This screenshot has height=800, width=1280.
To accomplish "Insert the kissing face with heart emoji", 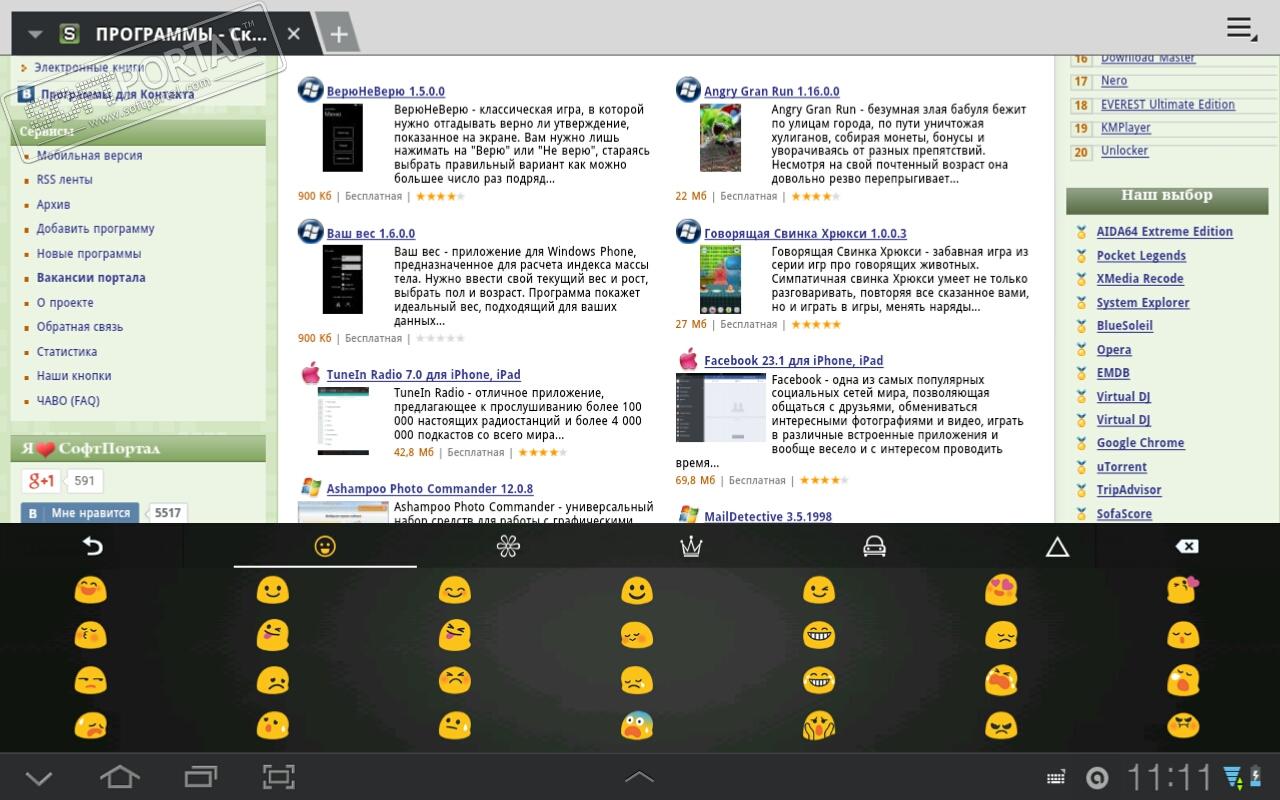I will (1183, 590).
